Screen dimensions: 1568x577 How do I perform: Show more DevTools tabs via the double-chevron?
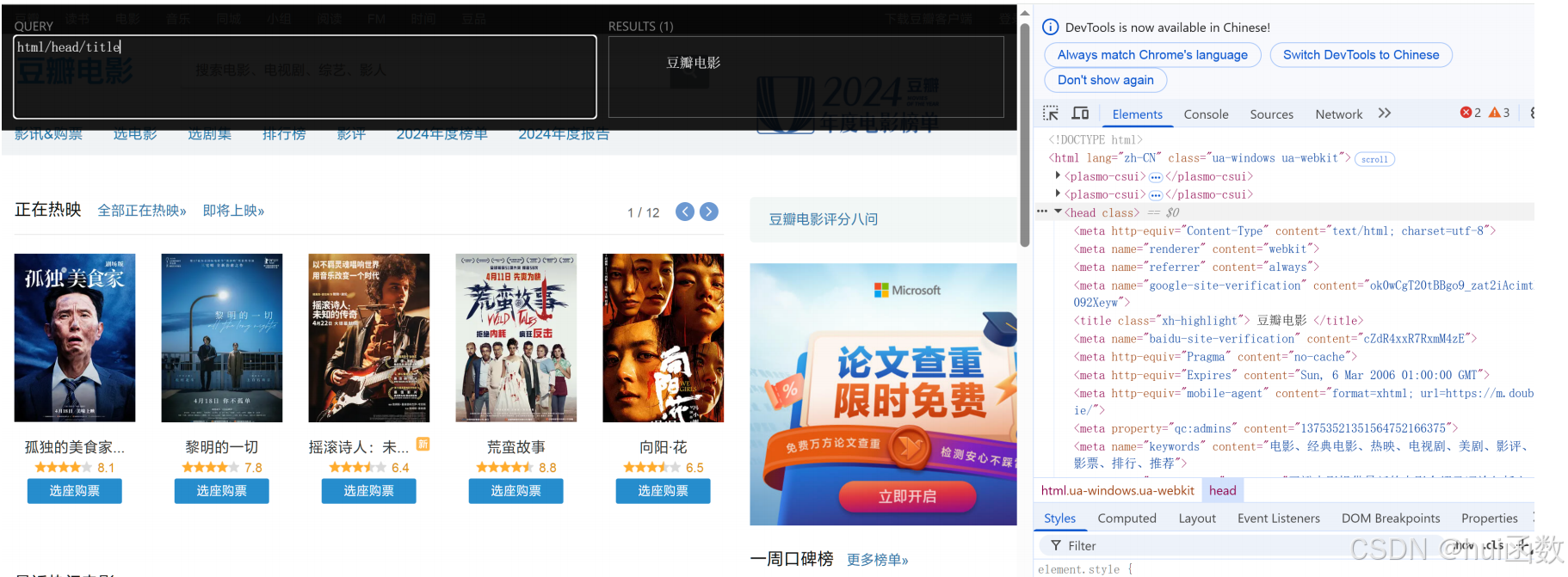(x=1384, y=114)
